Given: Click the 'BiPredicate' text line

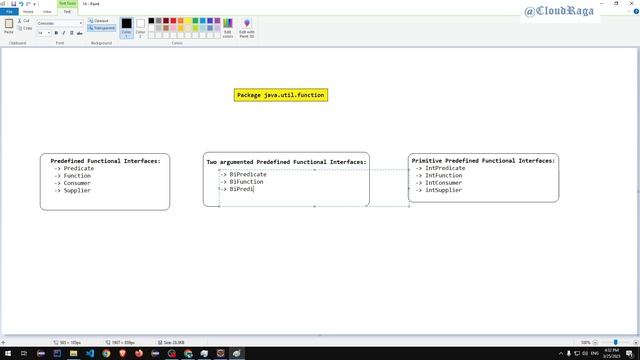Looking at the screenshot, I should (x=248, y=174).
